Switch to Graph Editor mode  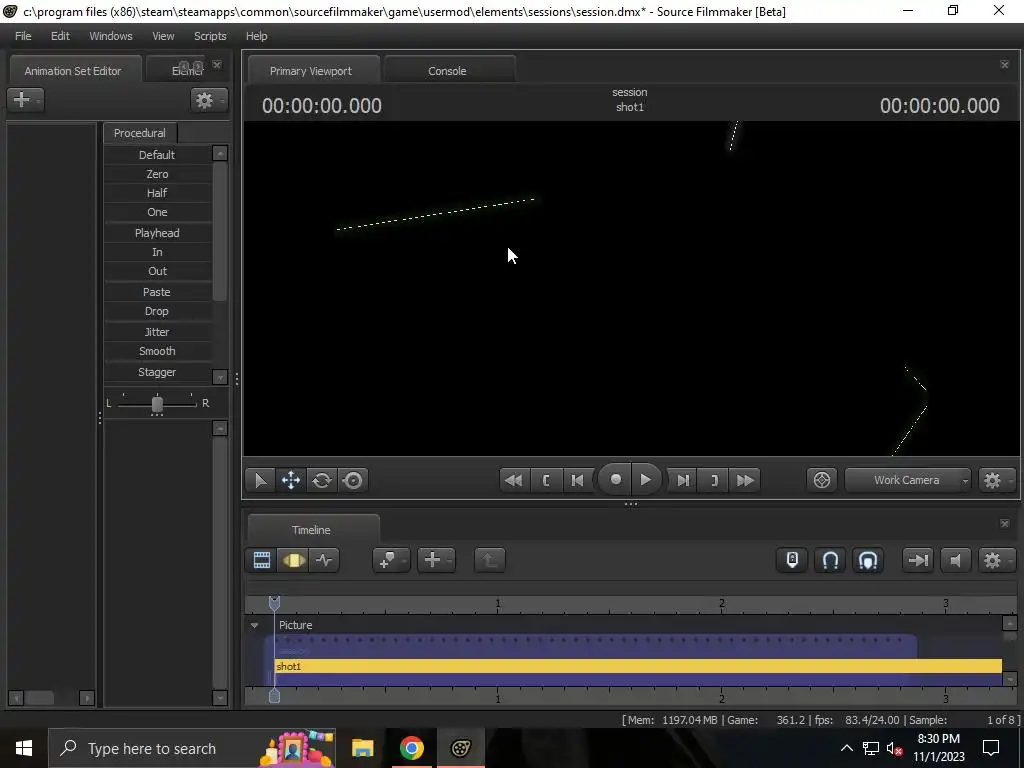coord(325,560)
